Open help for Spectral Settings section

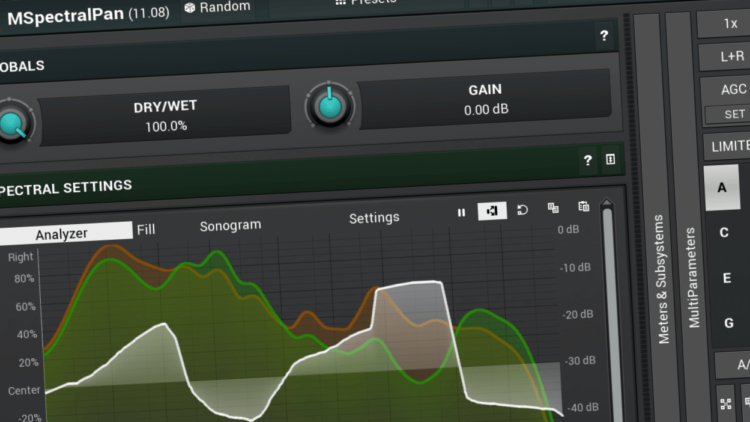click(x=588, y=160)
